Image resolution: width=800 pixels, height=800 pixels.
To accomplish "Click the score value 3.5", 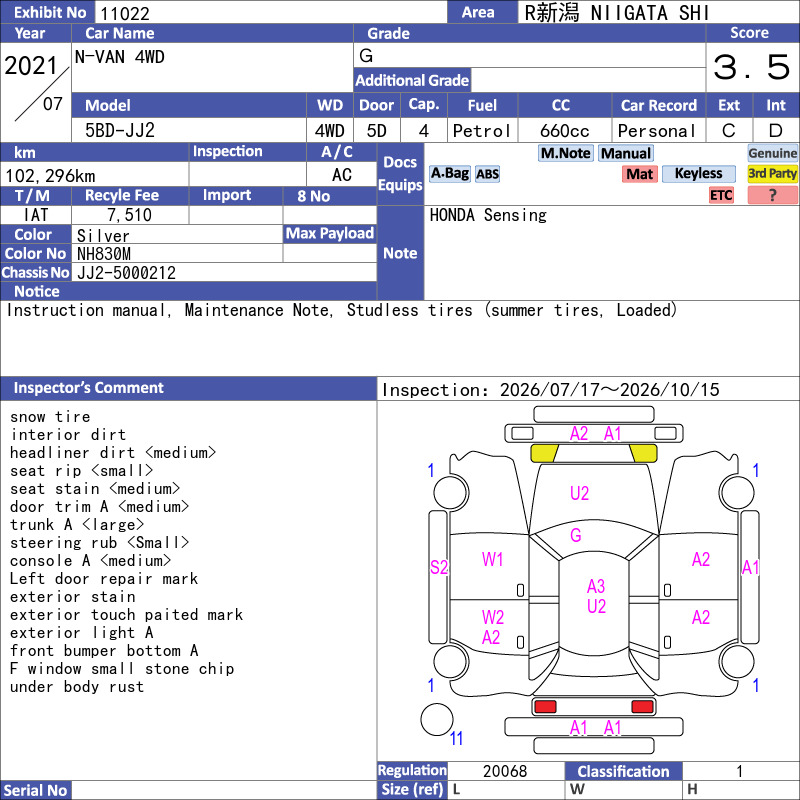I will 752,67.
